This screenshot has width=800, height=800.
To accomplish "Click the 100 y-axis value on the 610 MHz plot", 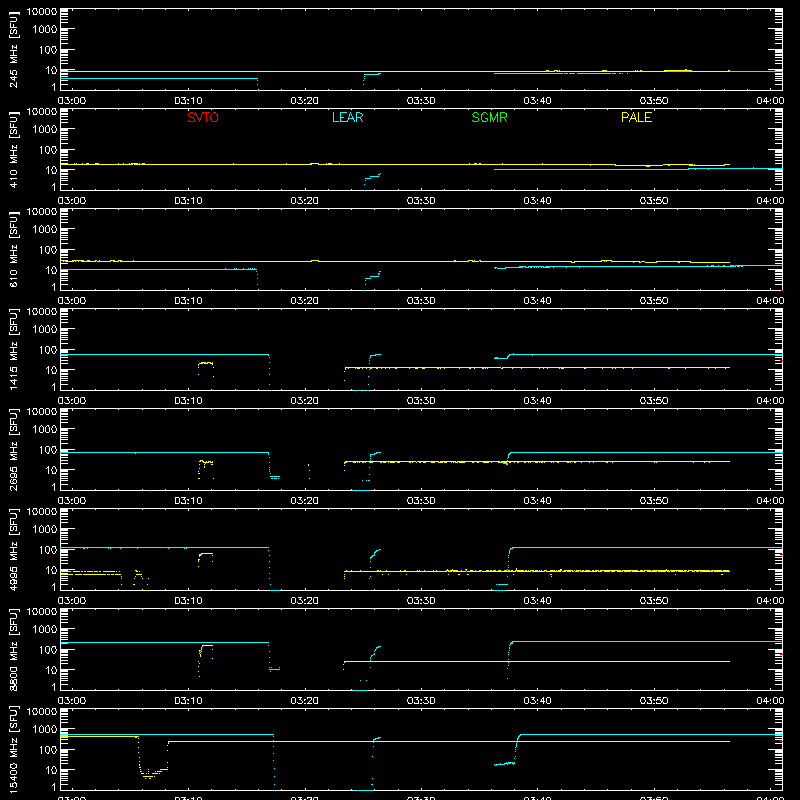I will coord(48,250).
